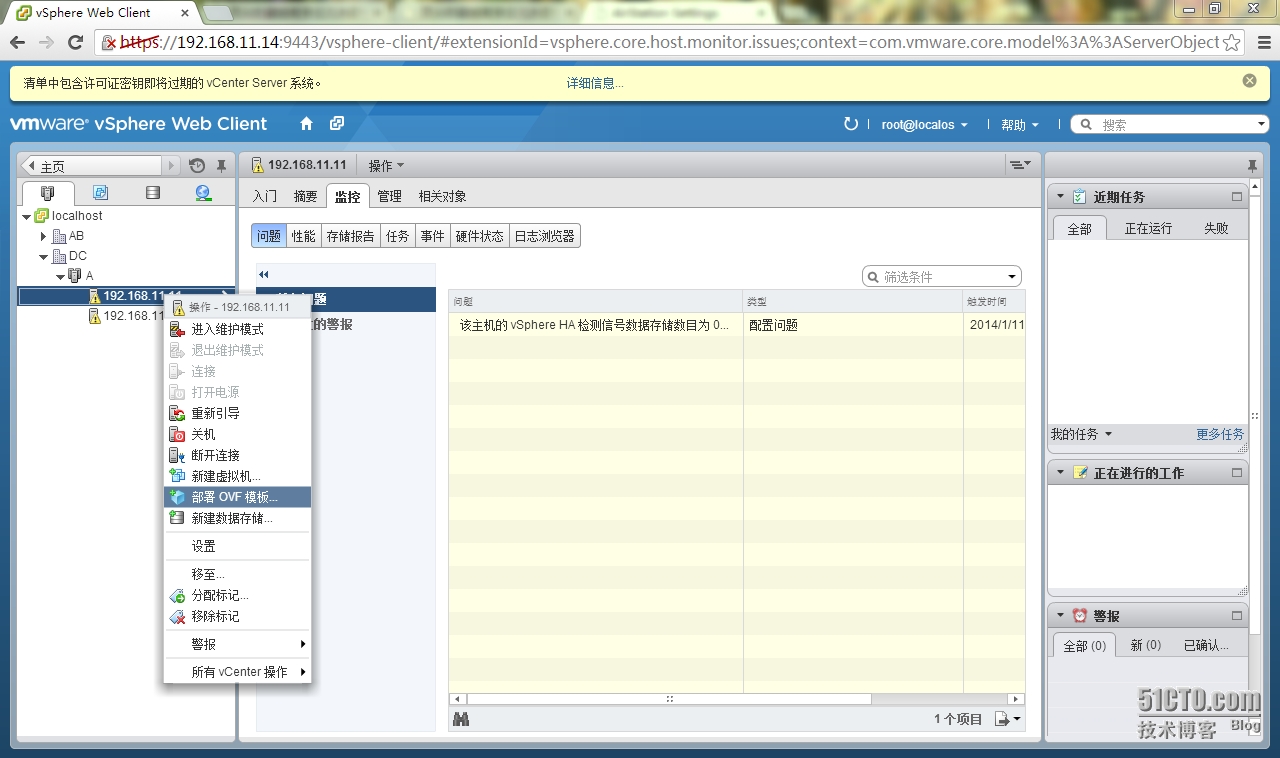Expand the 所有 vCenter 操作 submenu
Screen dimensions: 1280x758
click(x=237, y=672)
